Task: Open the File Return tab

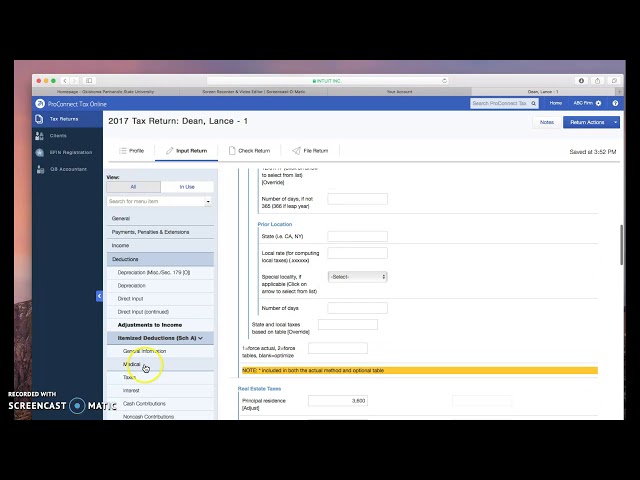Action: coord(310,151)
